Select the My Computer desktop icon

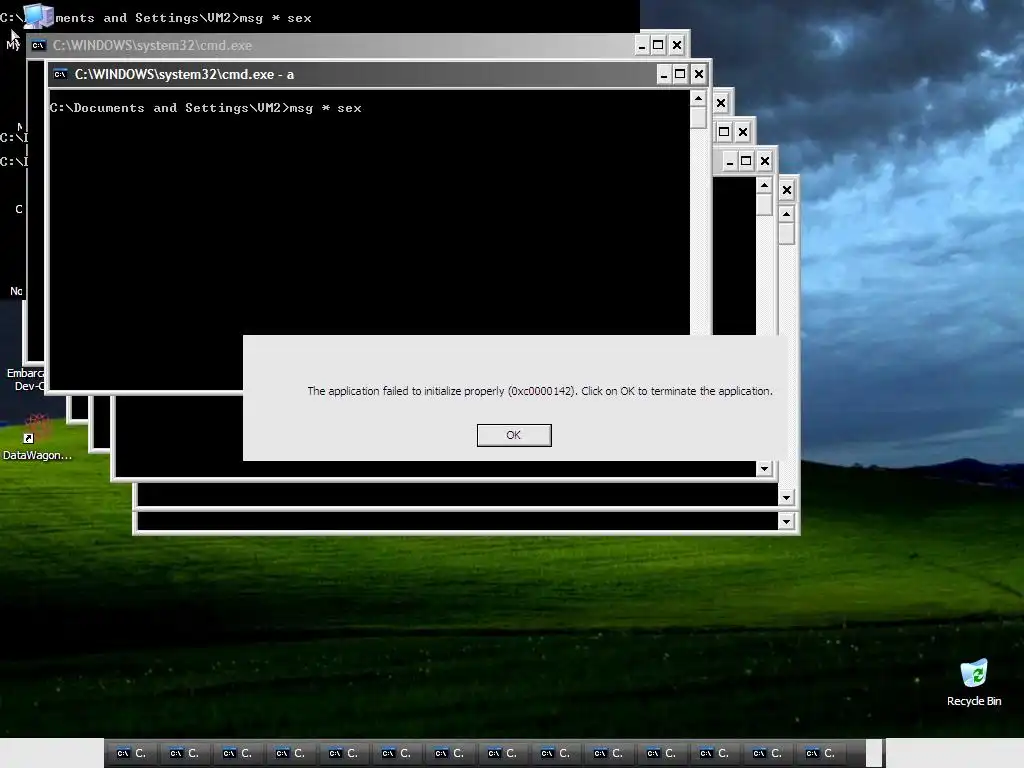(37, 16)
